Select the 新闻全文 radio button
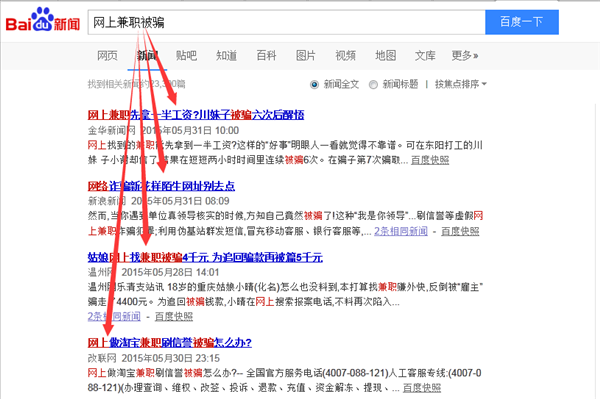 coord(314,85)
